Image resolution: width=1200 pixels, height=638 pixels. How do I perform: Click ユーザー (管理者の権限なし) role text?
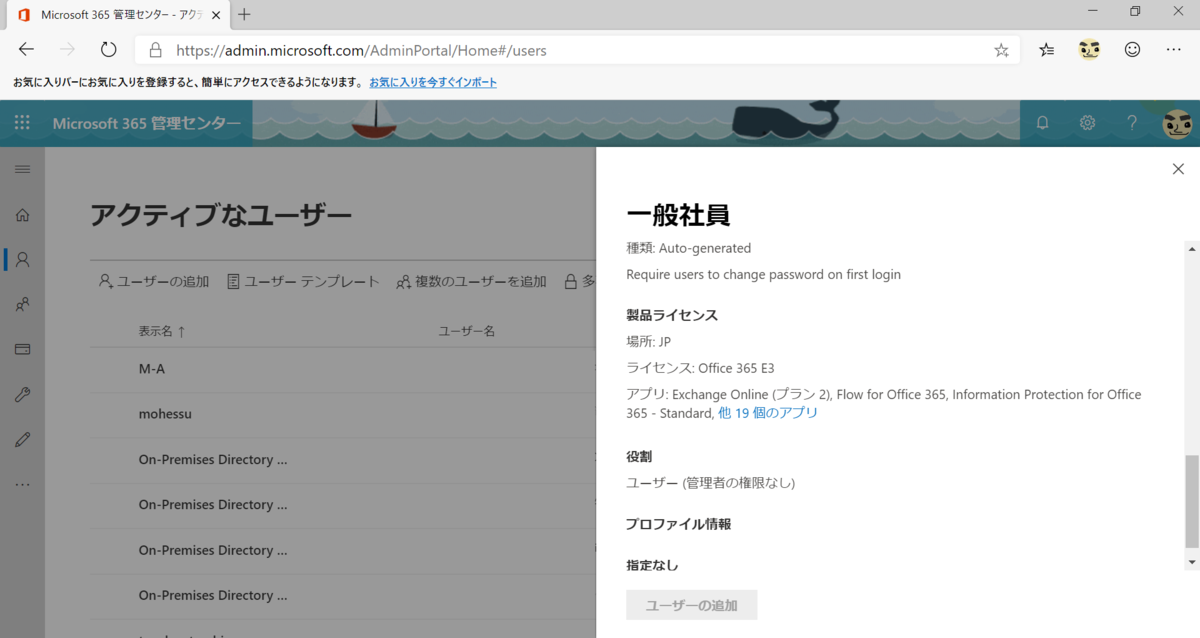click(710, 483)
